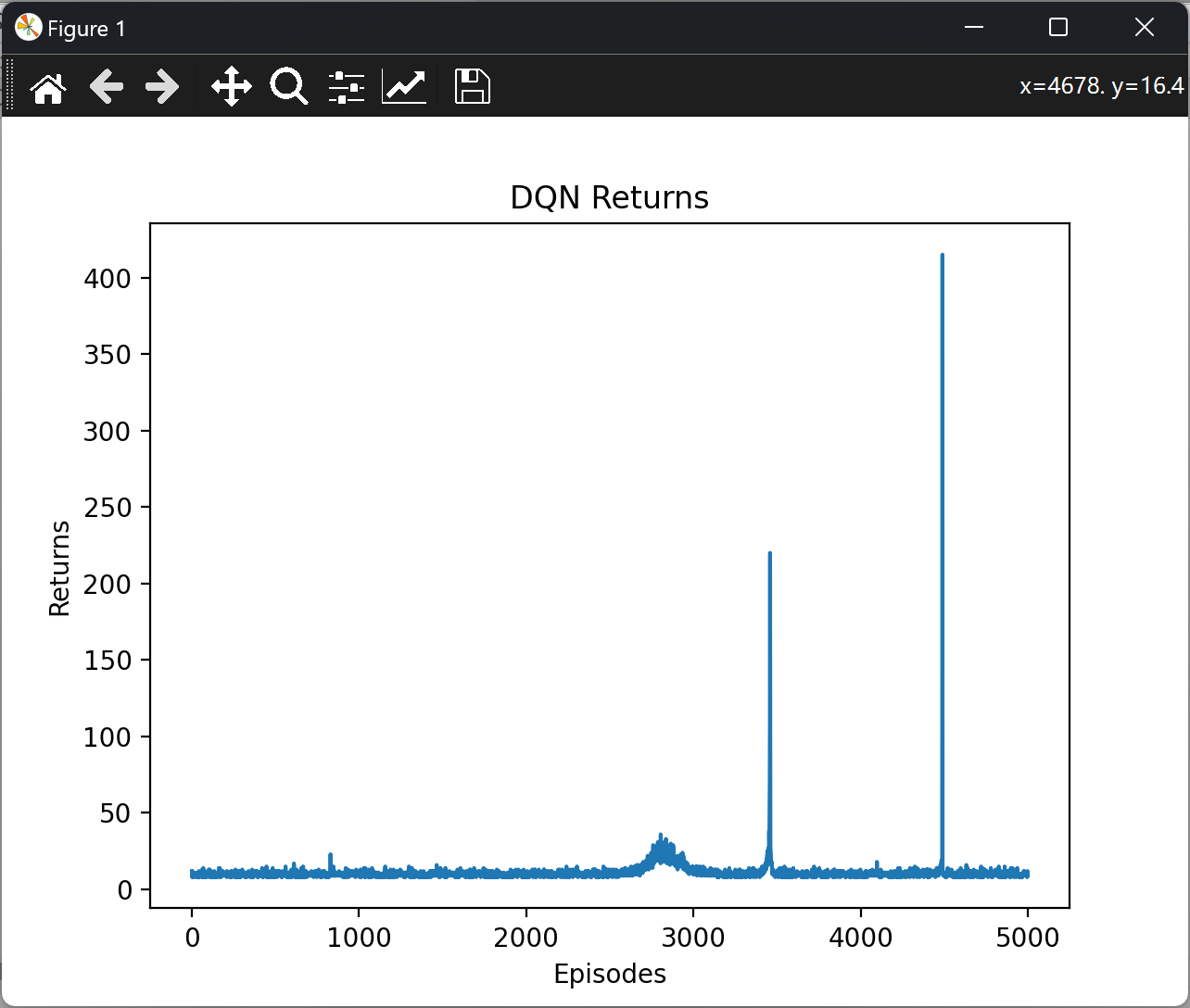Open the figure options editor

pyautogui.click(x=403, y=85)
